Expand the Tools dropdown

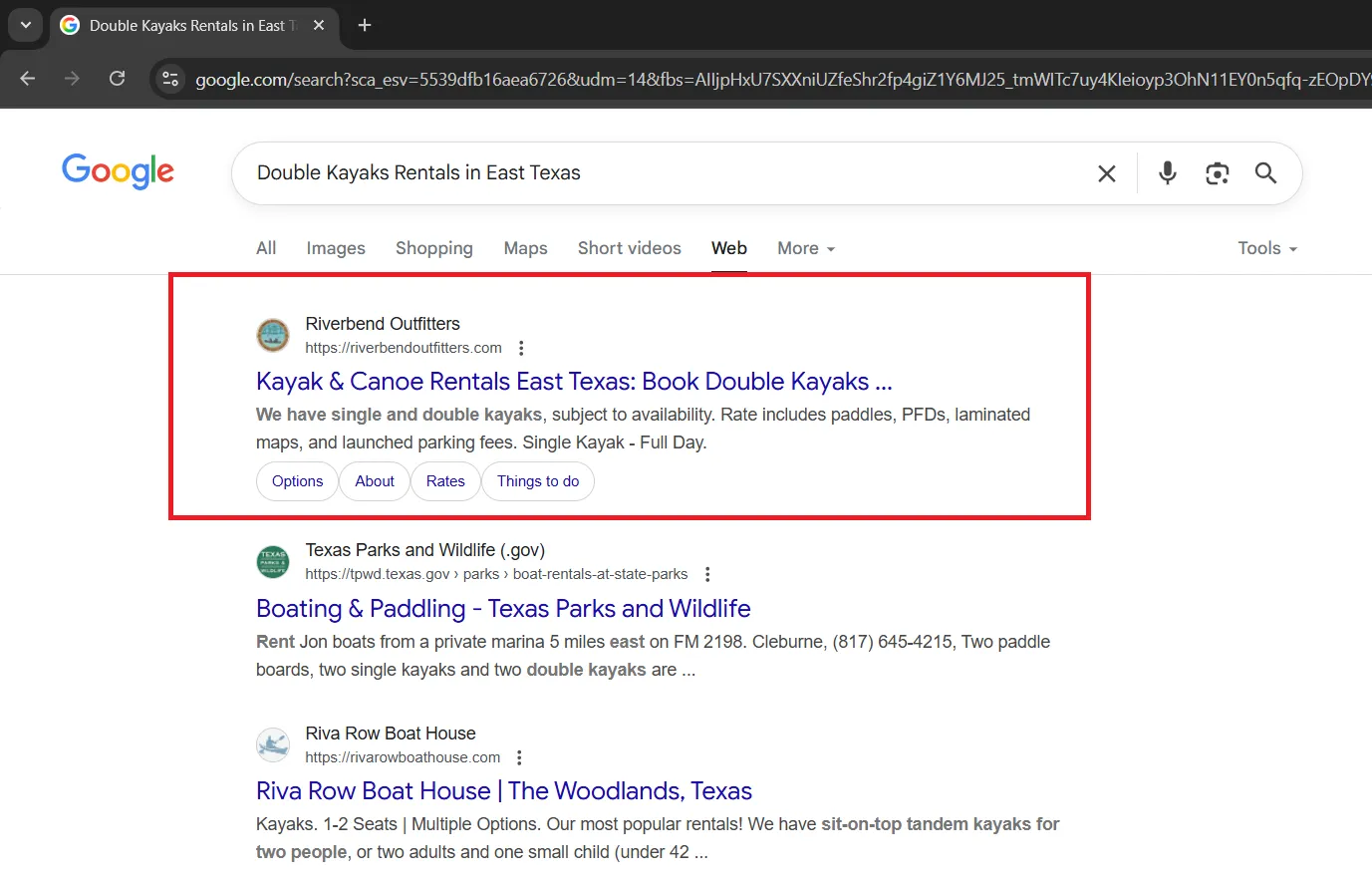(1266, 248)
